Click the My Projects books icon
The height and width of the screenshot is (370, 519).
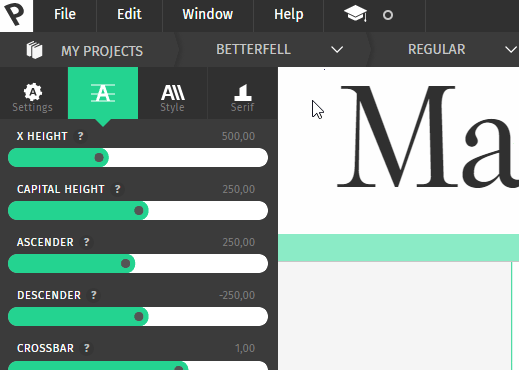coord(34,50)
